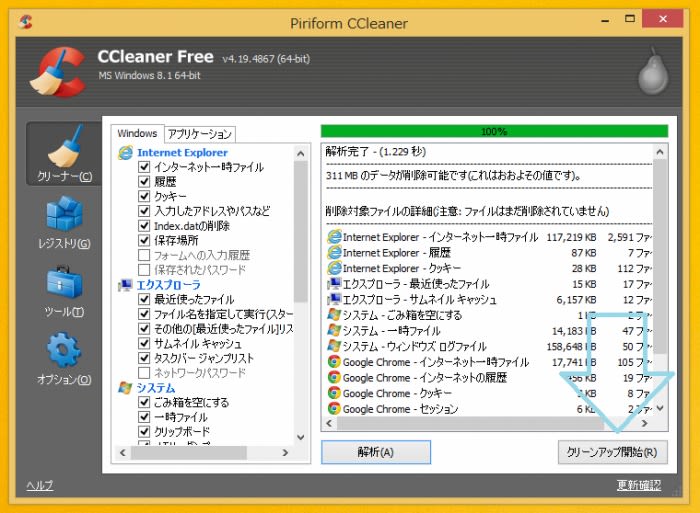Select the システム category header
Viewport: 700px width, 513px height.
point(155,388)
